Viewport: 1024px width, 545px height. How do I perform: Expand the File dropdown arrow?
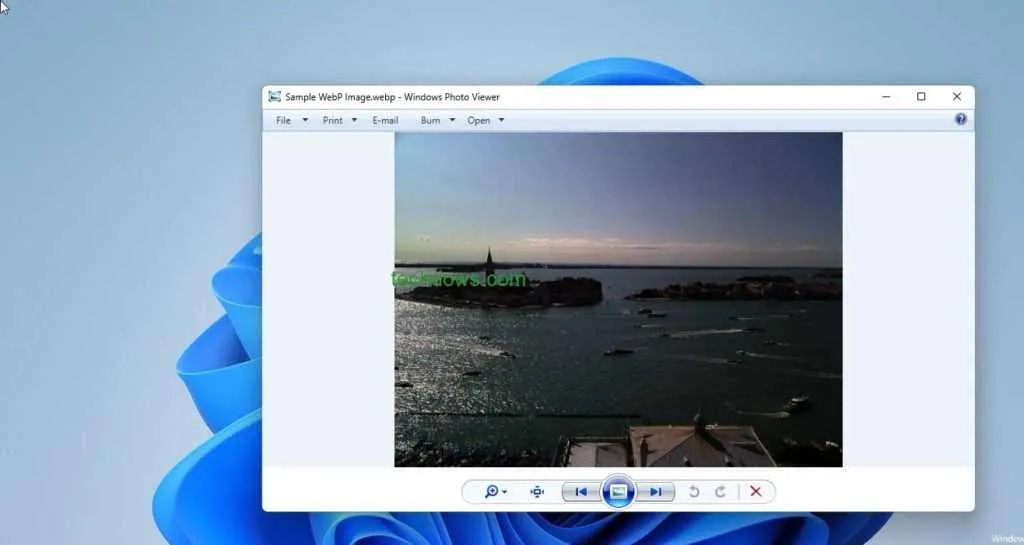click(x=305, y=120)
